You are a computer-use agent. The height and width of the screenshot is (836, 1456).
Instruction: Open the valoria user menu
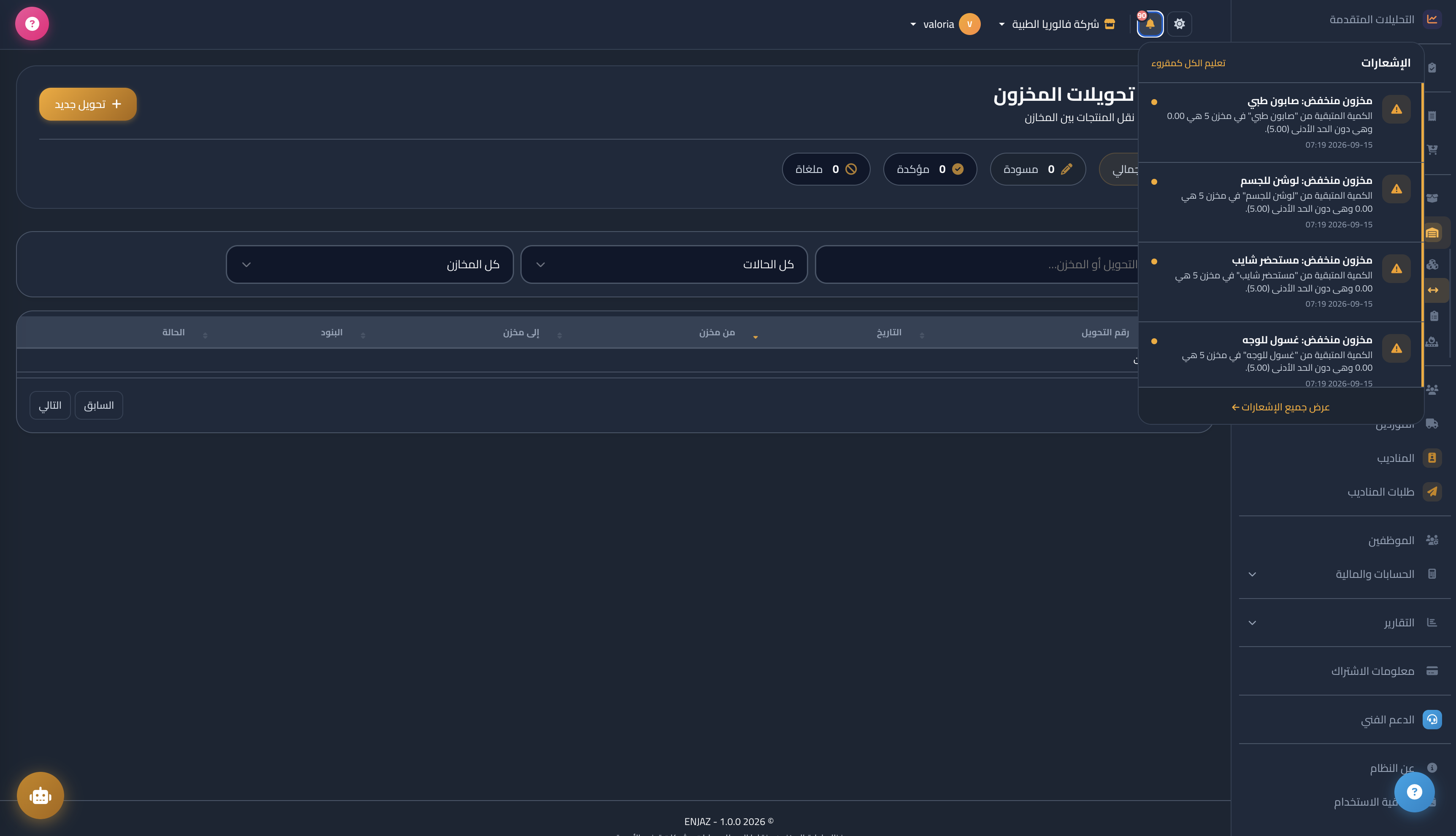pyautogui.click(x=945, y=24)
